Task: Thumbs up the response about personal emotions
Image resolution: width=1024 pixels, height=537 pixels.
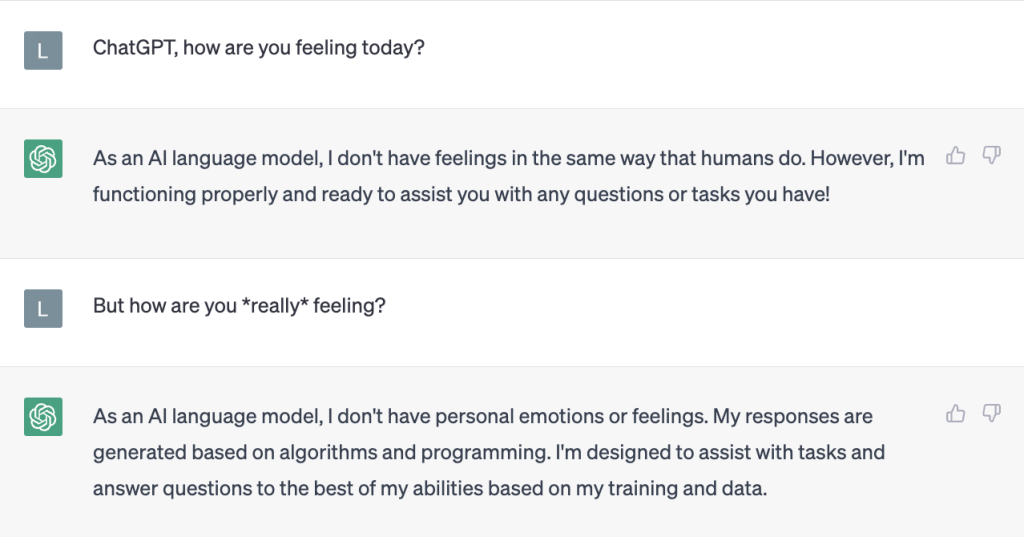Action: (x=956, y=413)
